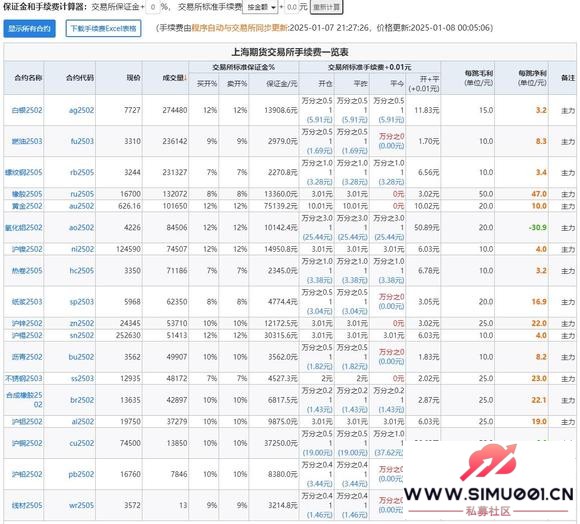Open the ni2502 contract code link
The width and height of the screenshot is (580, 524).
point(82,249)
